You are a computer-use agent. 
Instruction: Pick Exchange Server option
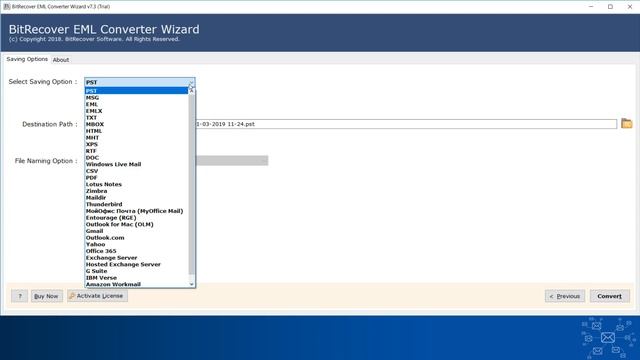[x=136, y=258]
